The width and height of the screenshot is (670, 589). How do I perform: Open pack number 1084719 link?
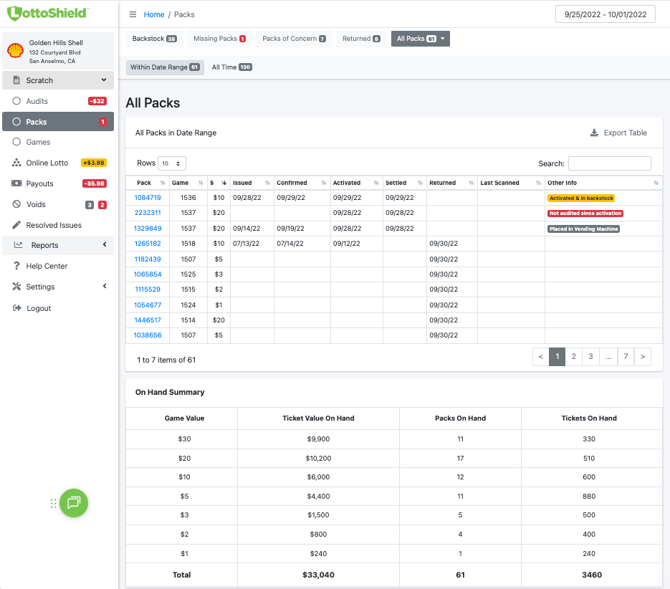[x=147, y=198]
